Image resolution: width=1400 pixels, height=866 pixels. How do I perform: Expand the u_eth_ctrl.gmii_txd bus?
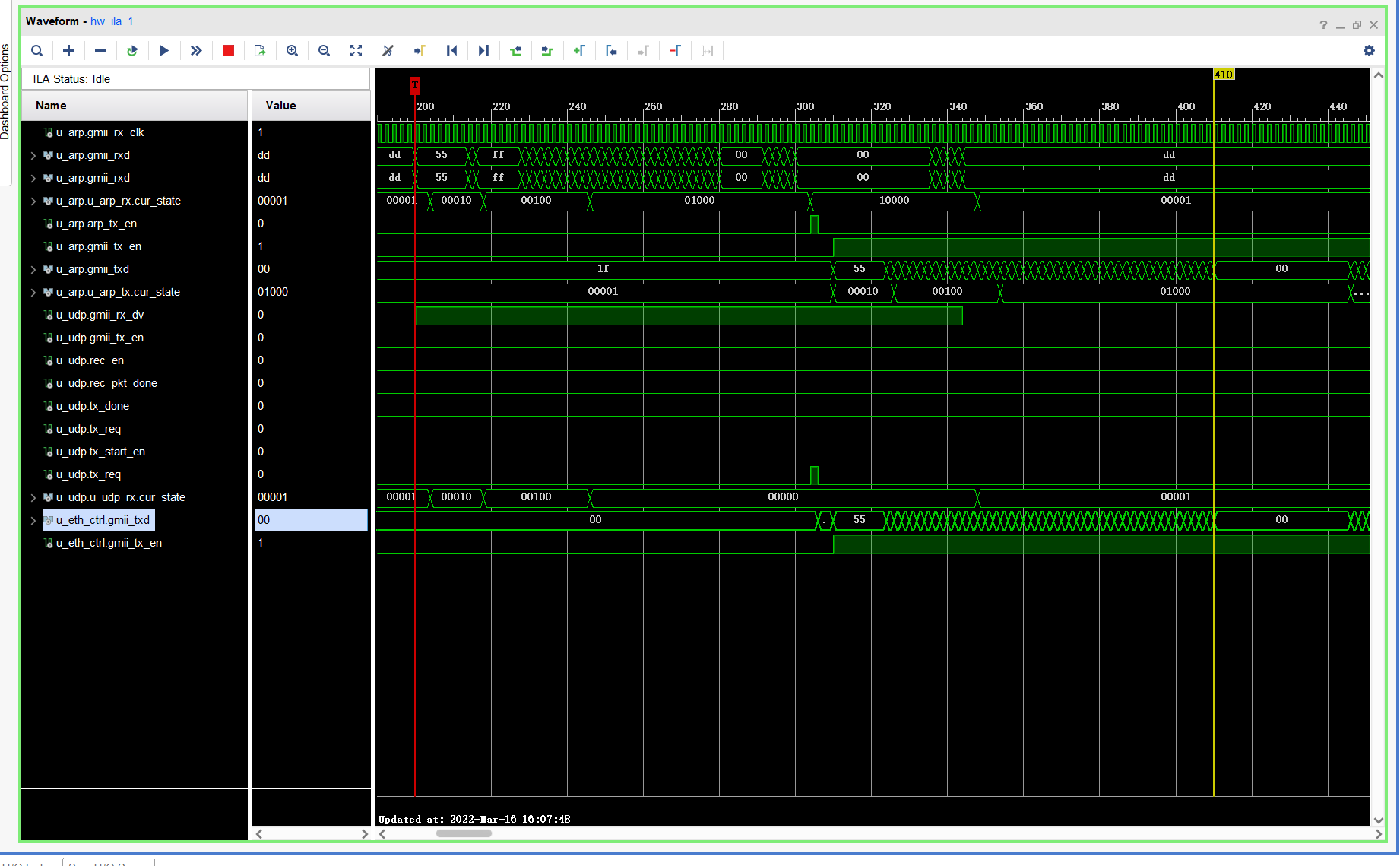(33, 521)
